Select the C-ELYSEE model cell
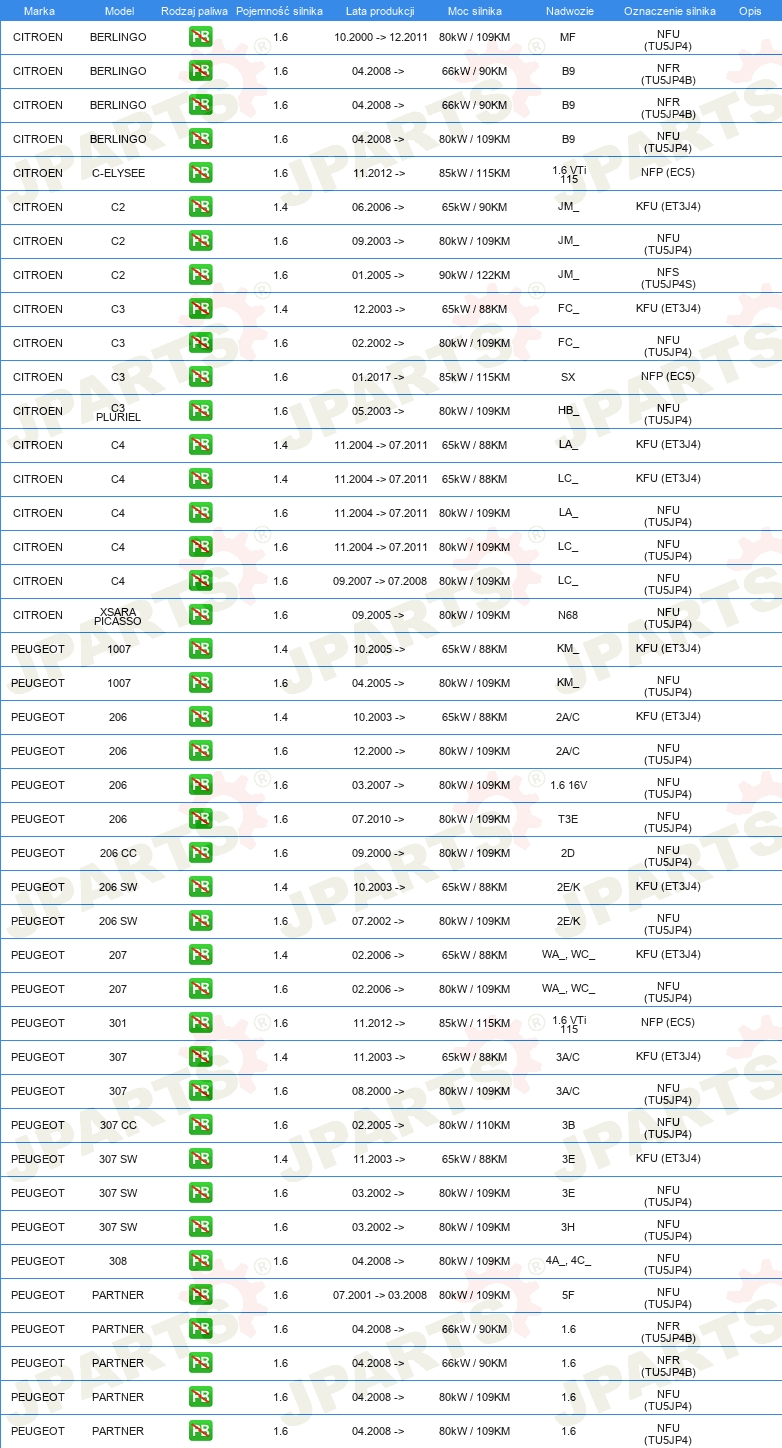Image resolution: width=782 pixels, height=1448 pixels. click(118, 173)
